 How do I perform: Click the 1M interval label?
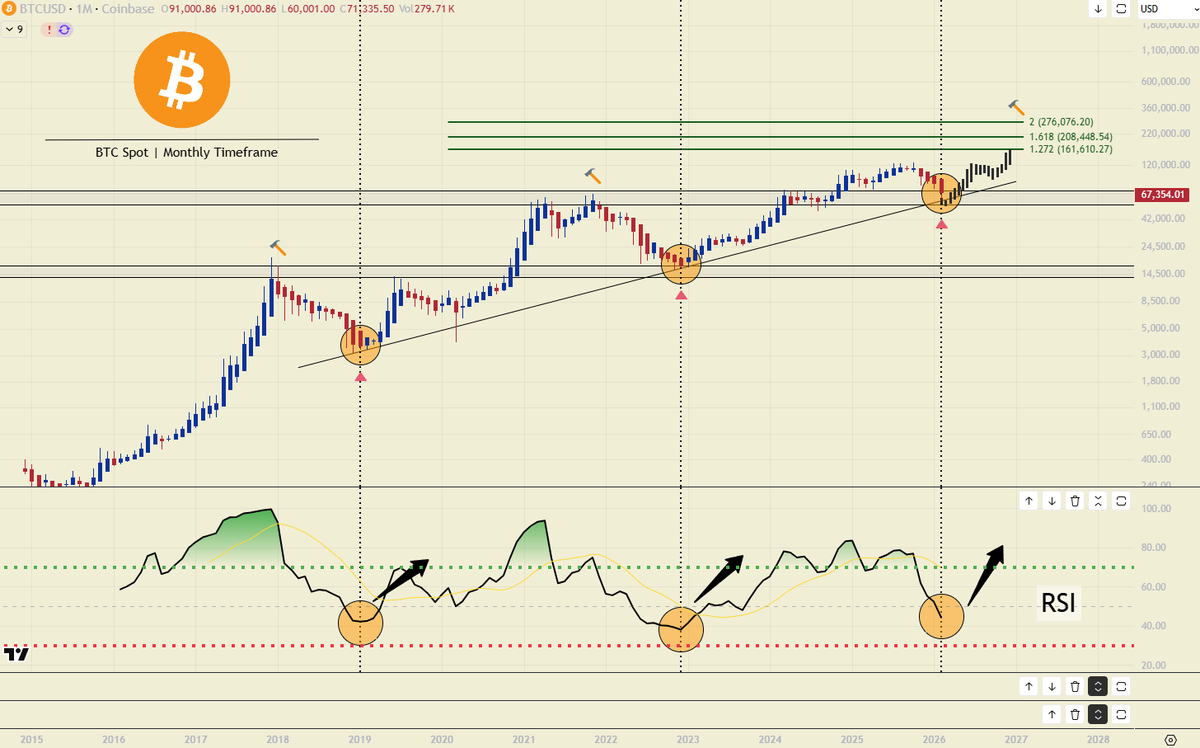[x=82, y=9]
